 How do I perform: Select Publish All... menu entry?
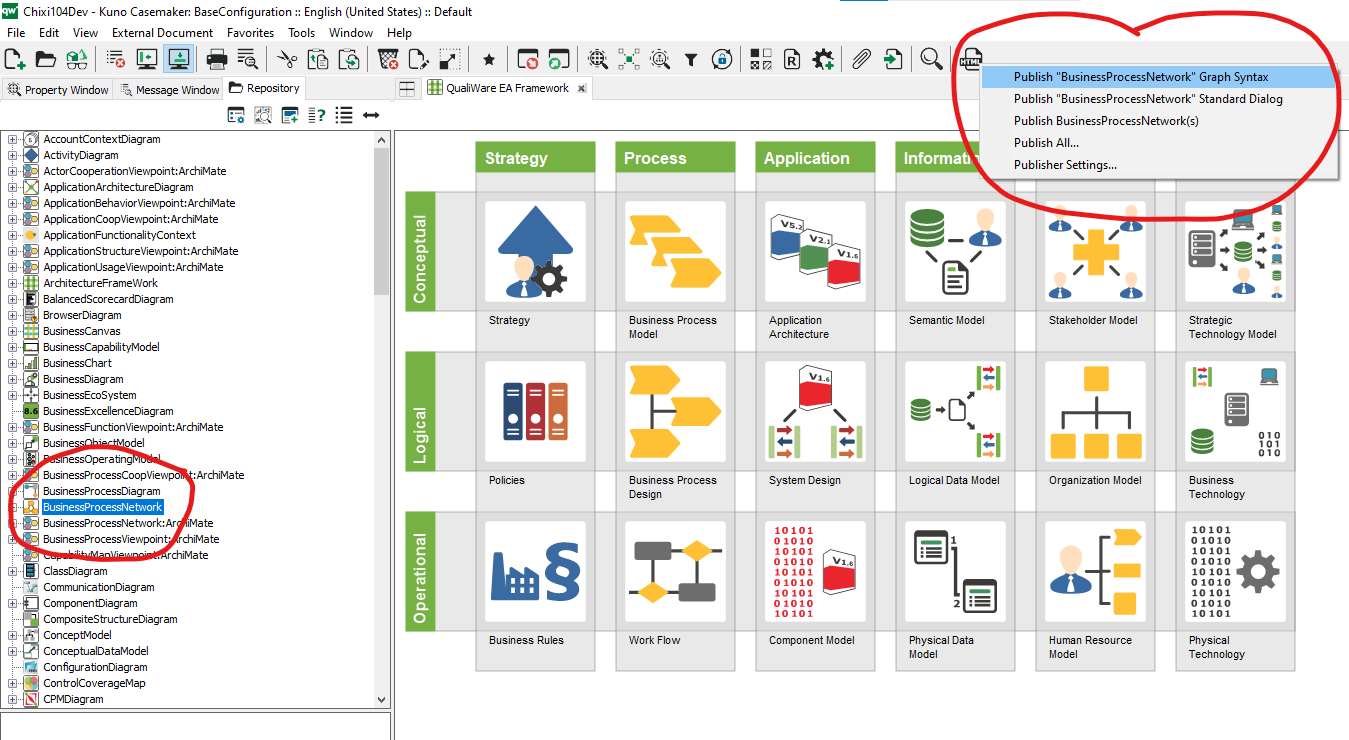(1046, 143)
